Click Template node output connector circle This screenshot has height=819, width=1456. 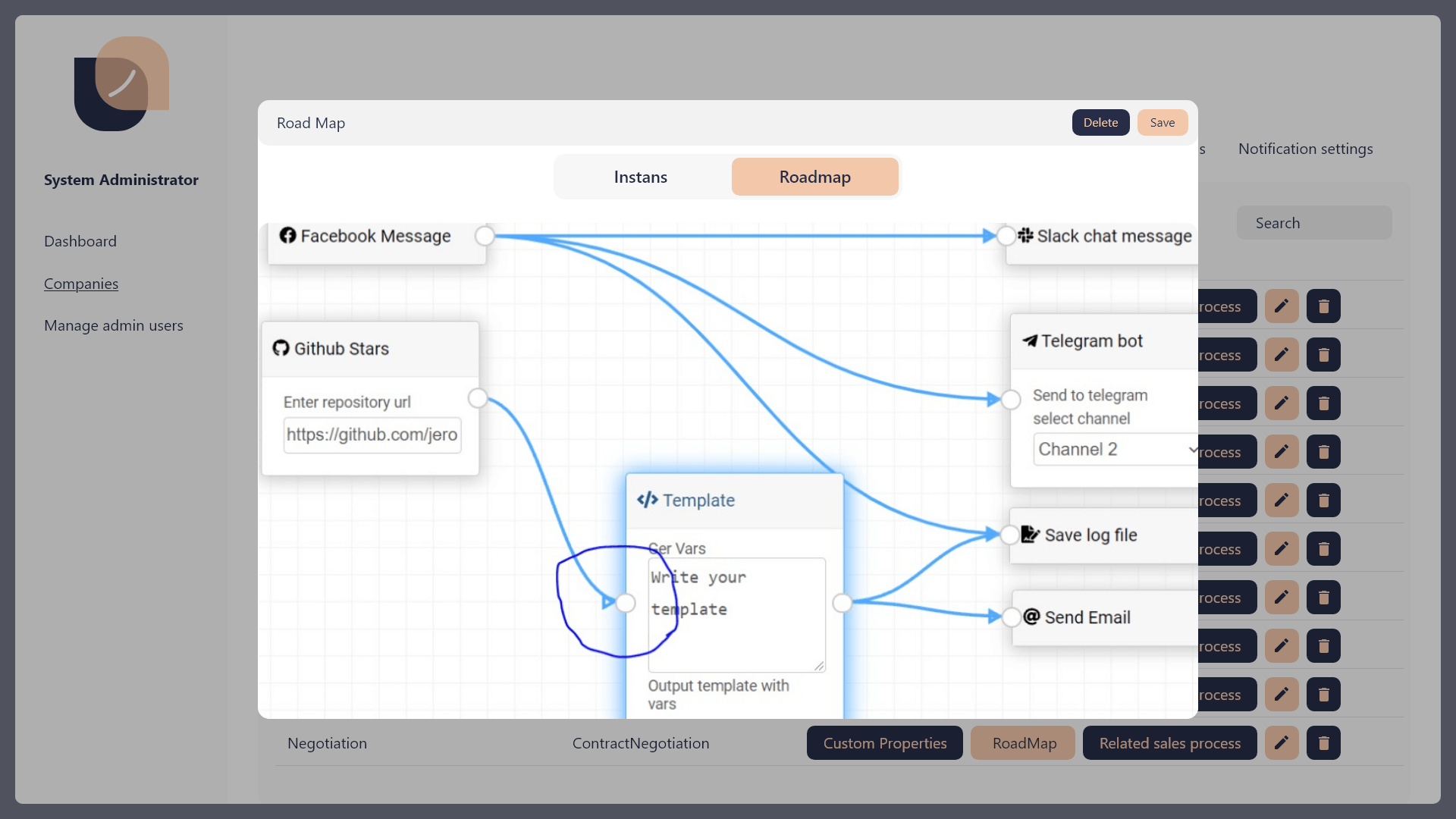click(842, 603)
